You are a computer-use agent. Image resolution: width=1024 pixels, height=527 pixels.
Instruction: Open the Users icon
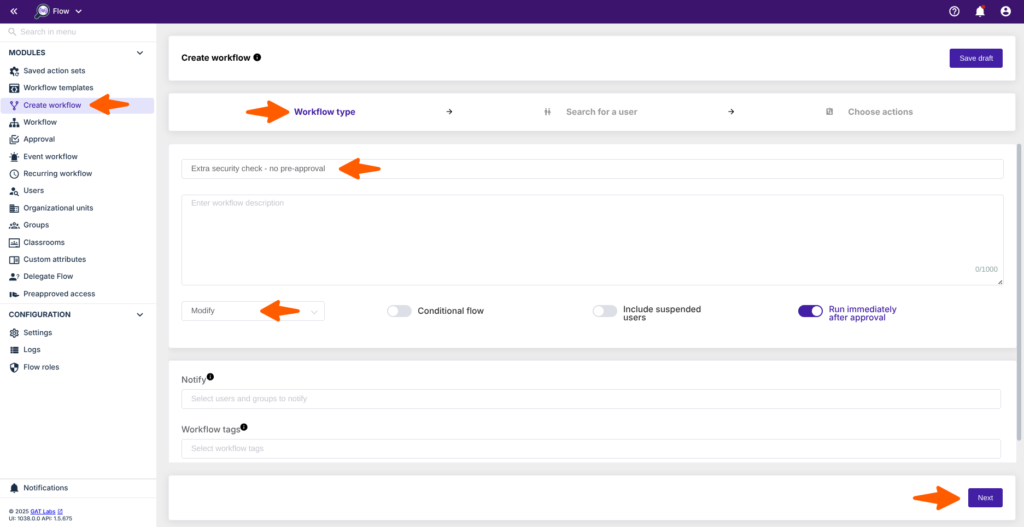[14, 191]
